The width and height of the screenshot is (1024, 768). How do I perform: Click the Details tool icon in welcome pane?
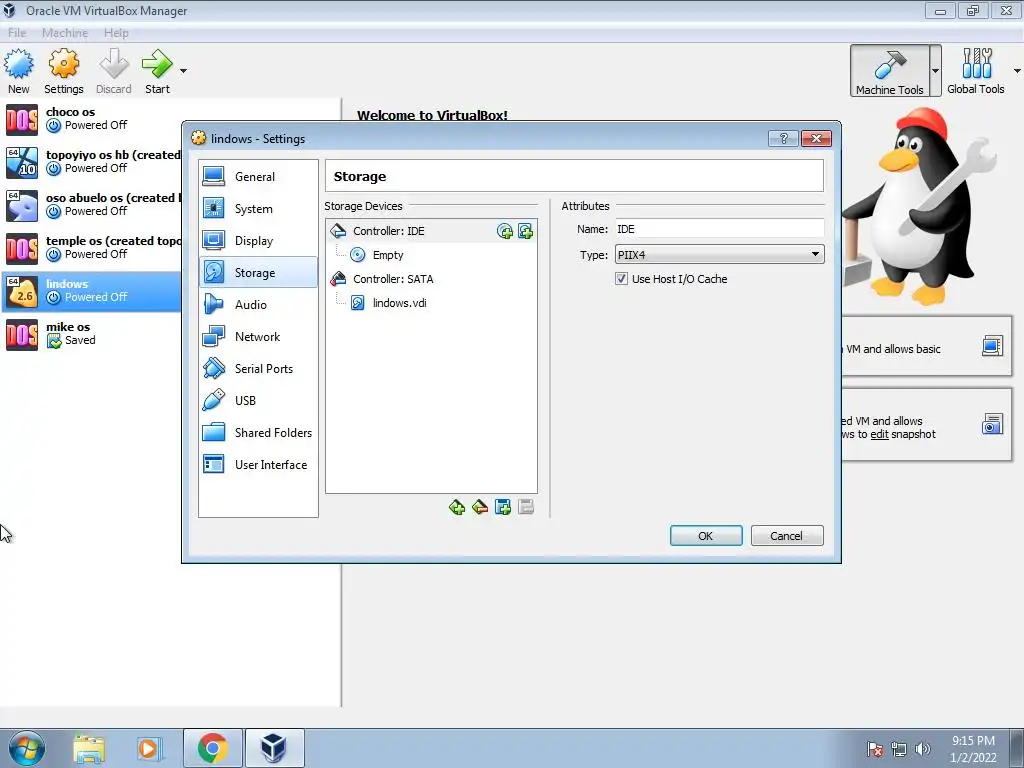(992, 345)
